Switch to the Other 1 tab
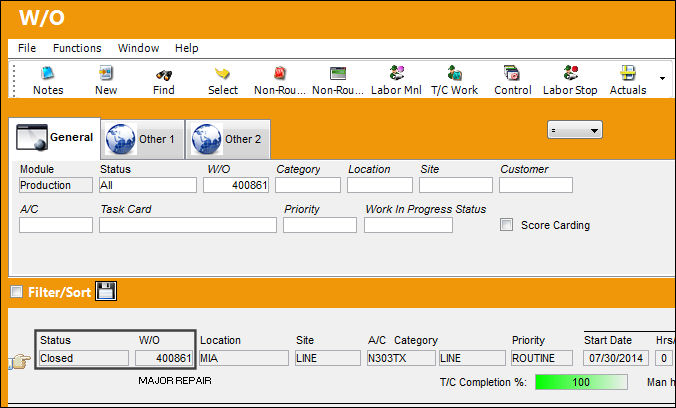The height and width of the screenshot is (408, 676). click(x=143, y=139)
